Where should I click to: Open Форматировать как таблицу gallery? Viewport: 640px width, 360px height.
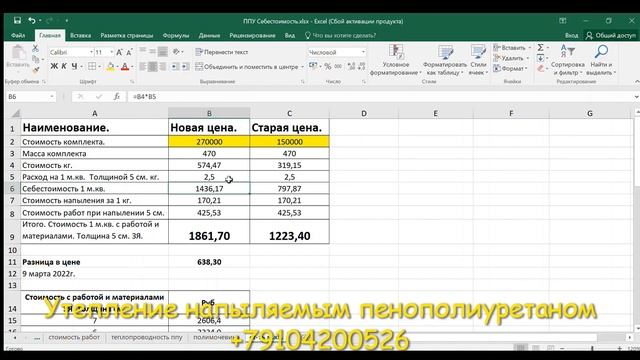tap(445, 60)
